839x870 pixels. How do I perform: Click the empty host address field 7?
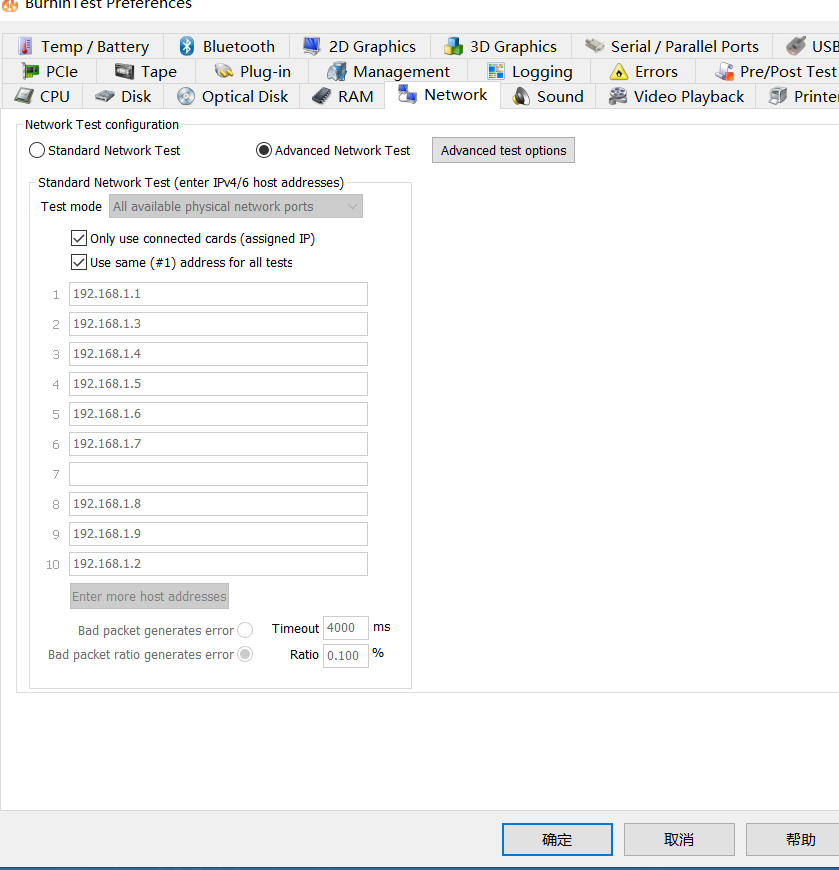pyautogui.click(x=218, y=474)
